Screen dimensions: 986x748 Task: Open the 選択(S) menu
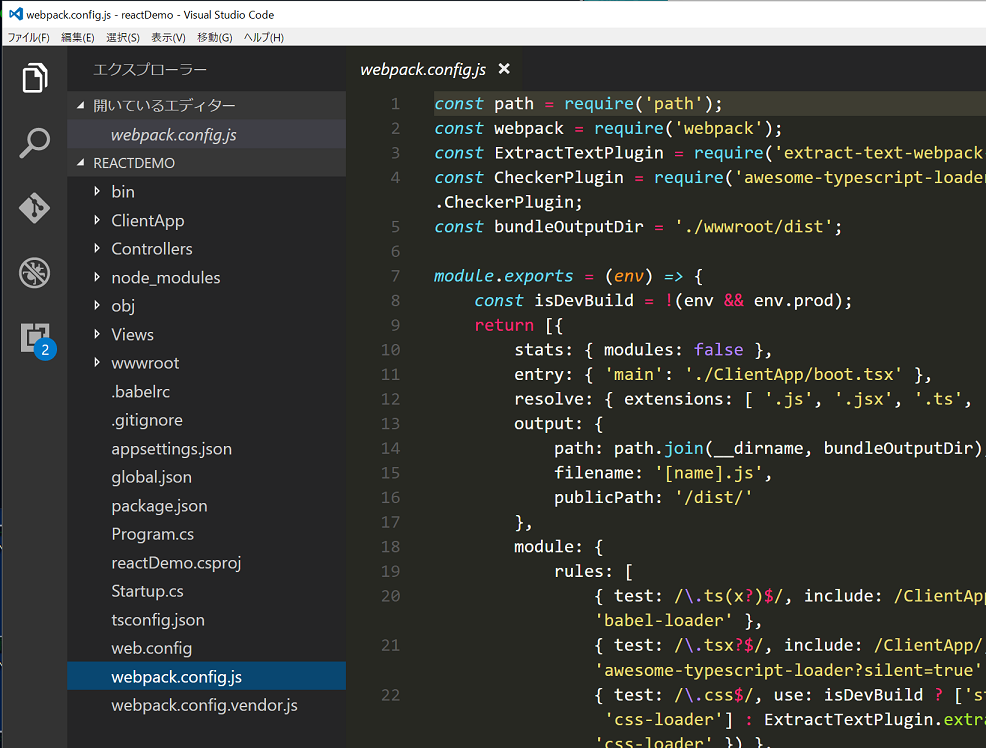coord(123,38)
